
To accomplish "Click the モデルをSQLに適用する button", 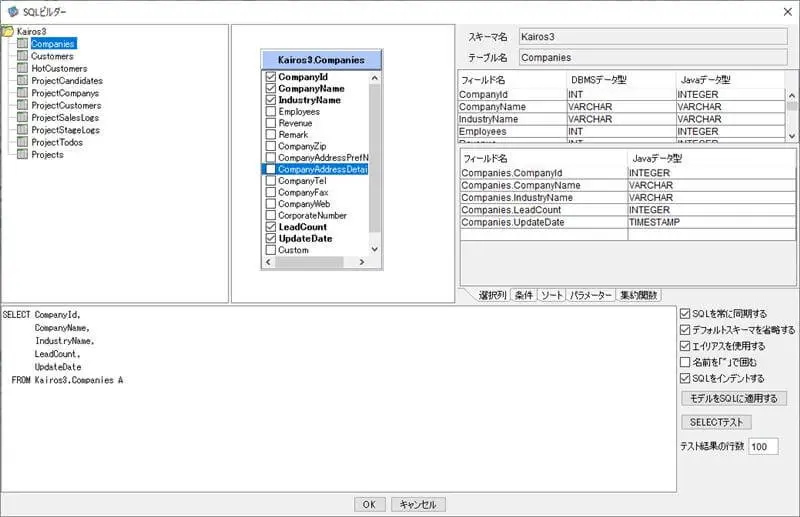I will click(734, 398).
